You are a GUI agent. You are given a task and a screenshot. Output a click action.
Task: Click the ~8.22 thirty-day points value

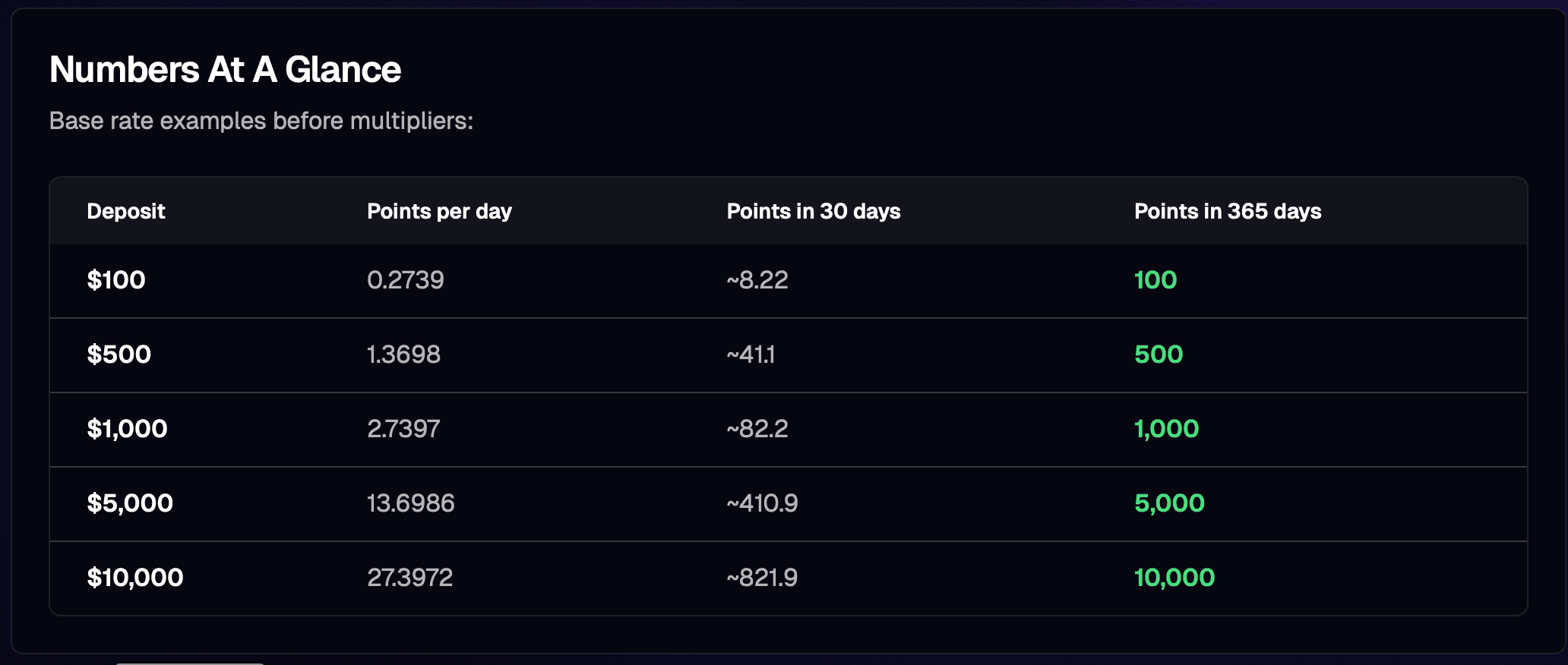click(757, 280)
